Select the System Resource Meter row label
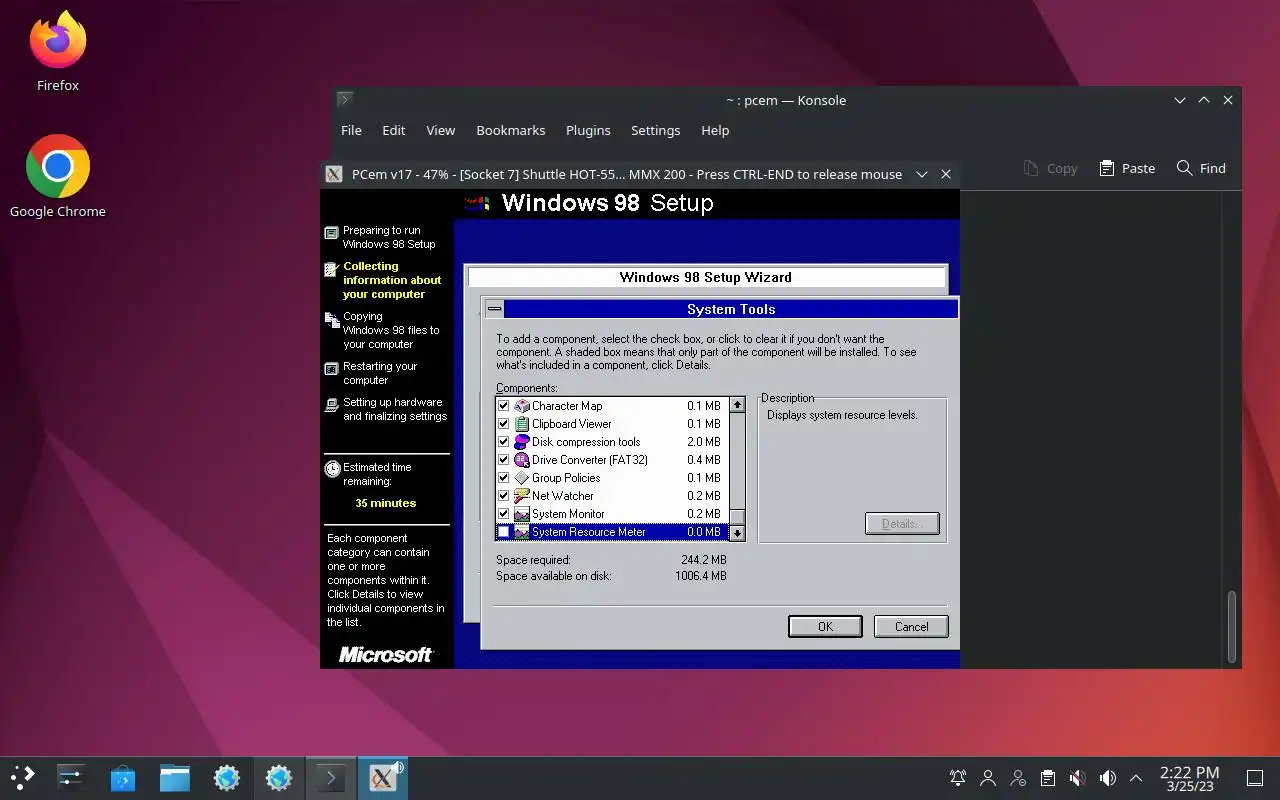Image resolution: width=1280 pixels, height=800 pixels. [589, 532]
